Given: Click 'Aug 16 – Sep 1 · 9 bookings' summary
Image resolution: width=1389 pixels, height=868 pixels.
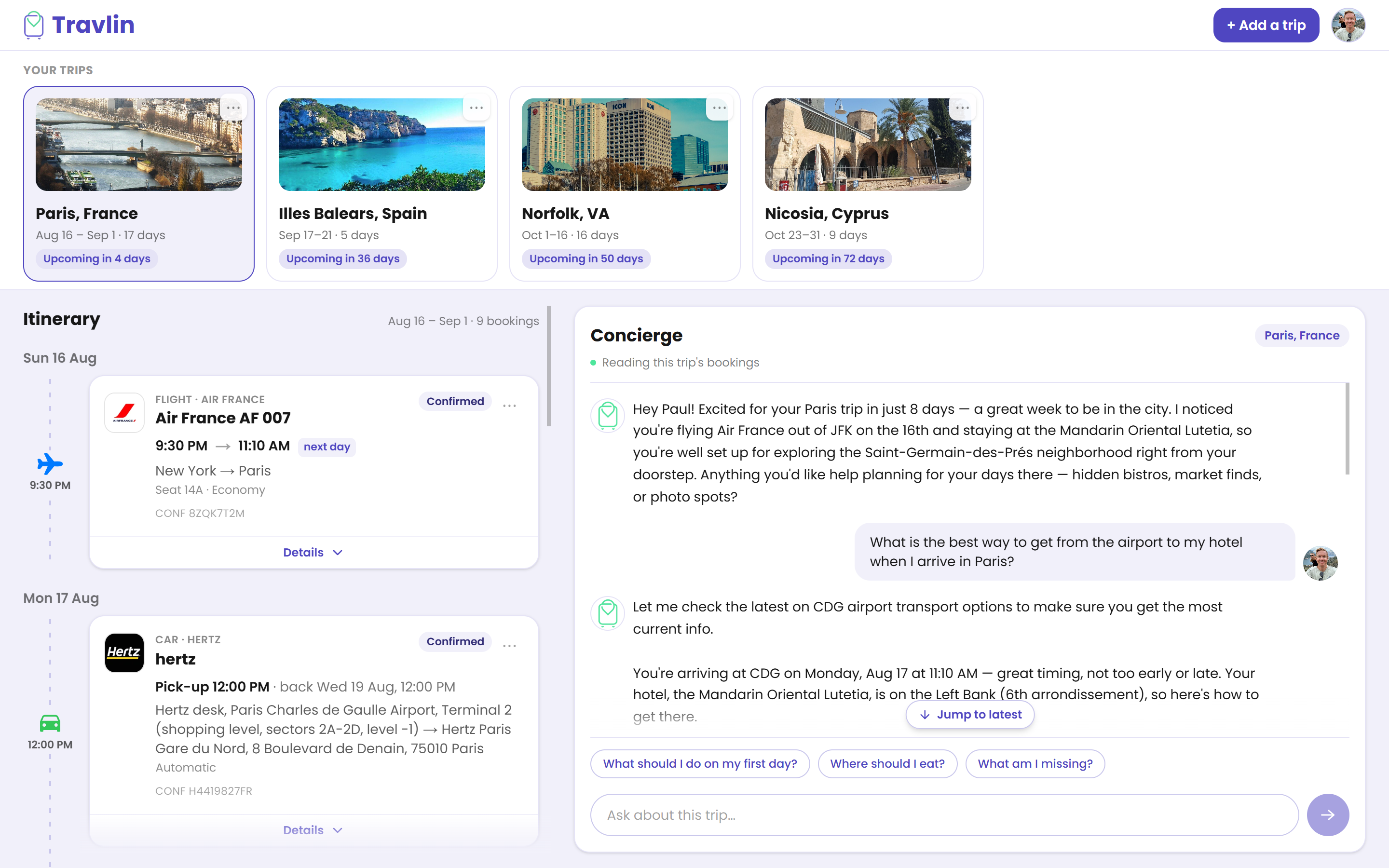Looking at the screenshot, I should point(463,321).
